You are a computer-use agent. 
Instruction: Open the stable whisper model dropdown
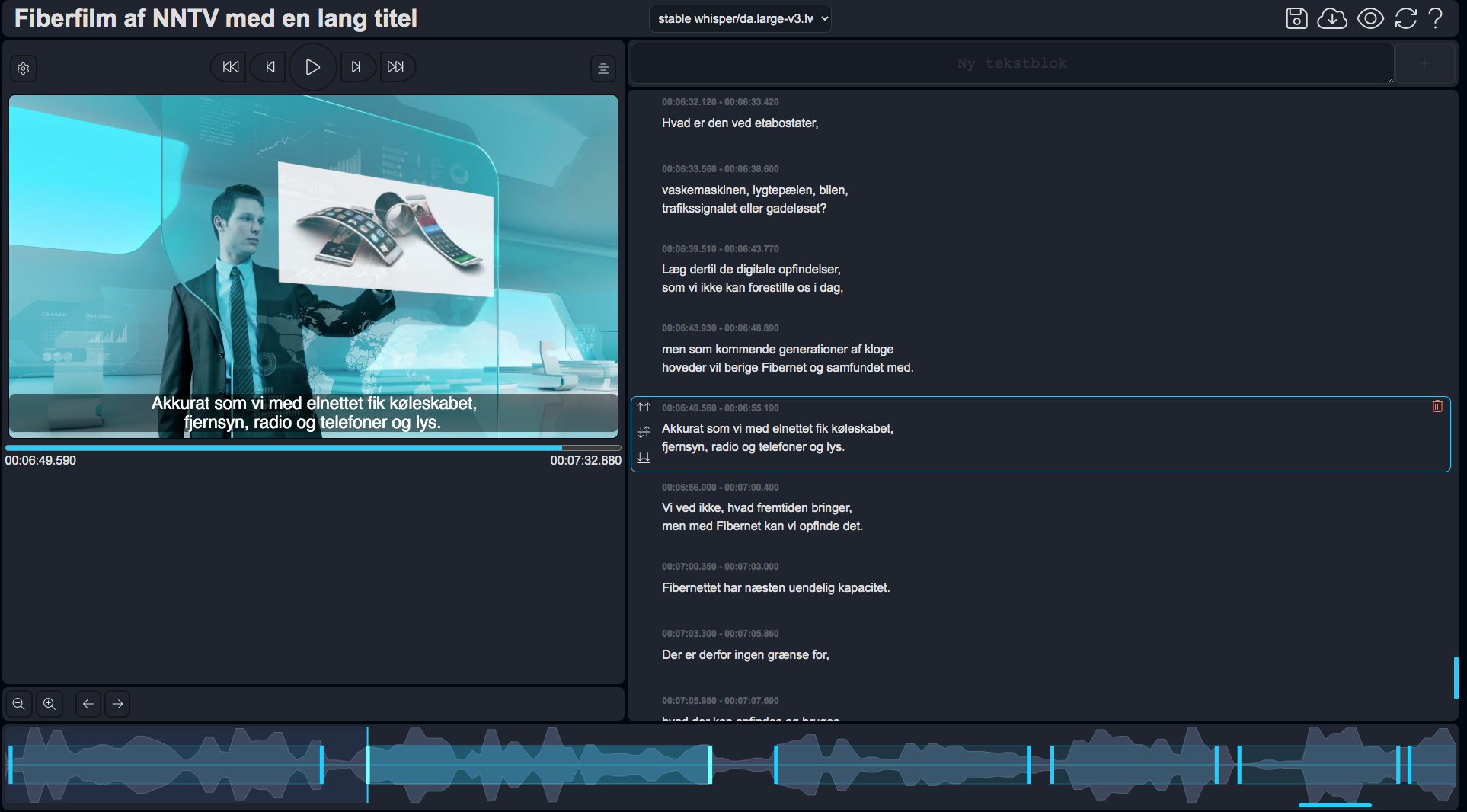740,19
